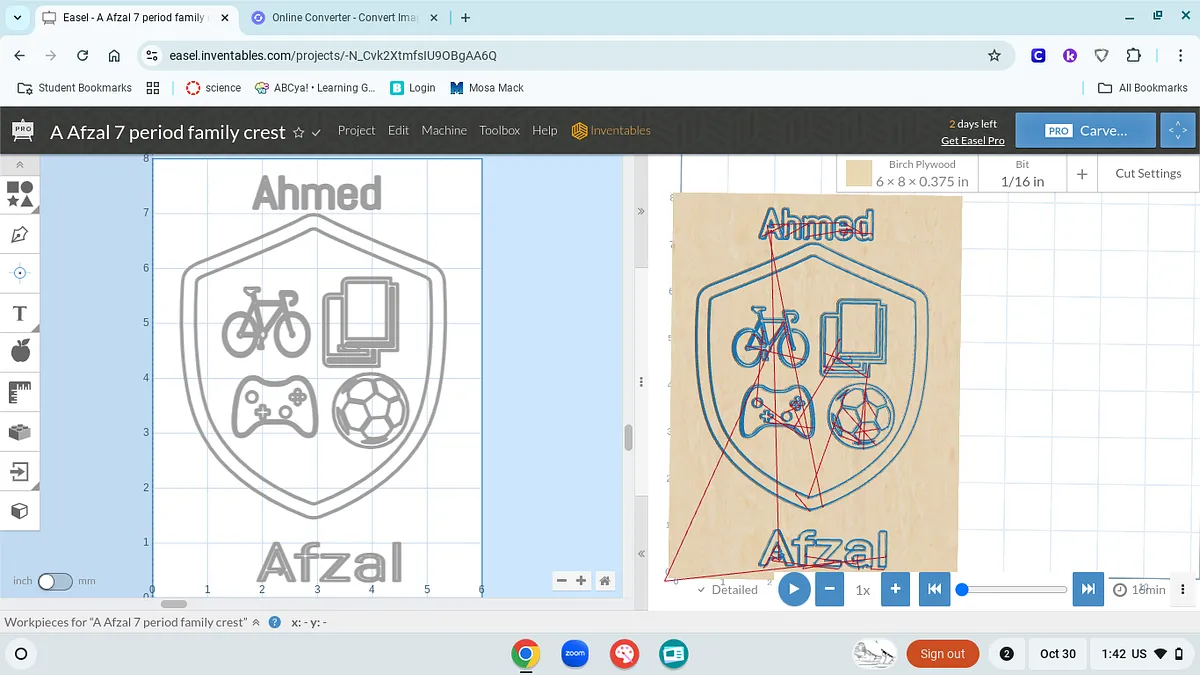Open the Import tool
Image resolution: width=1200 pixels, height=675 pixels.
tap(19, 471)
